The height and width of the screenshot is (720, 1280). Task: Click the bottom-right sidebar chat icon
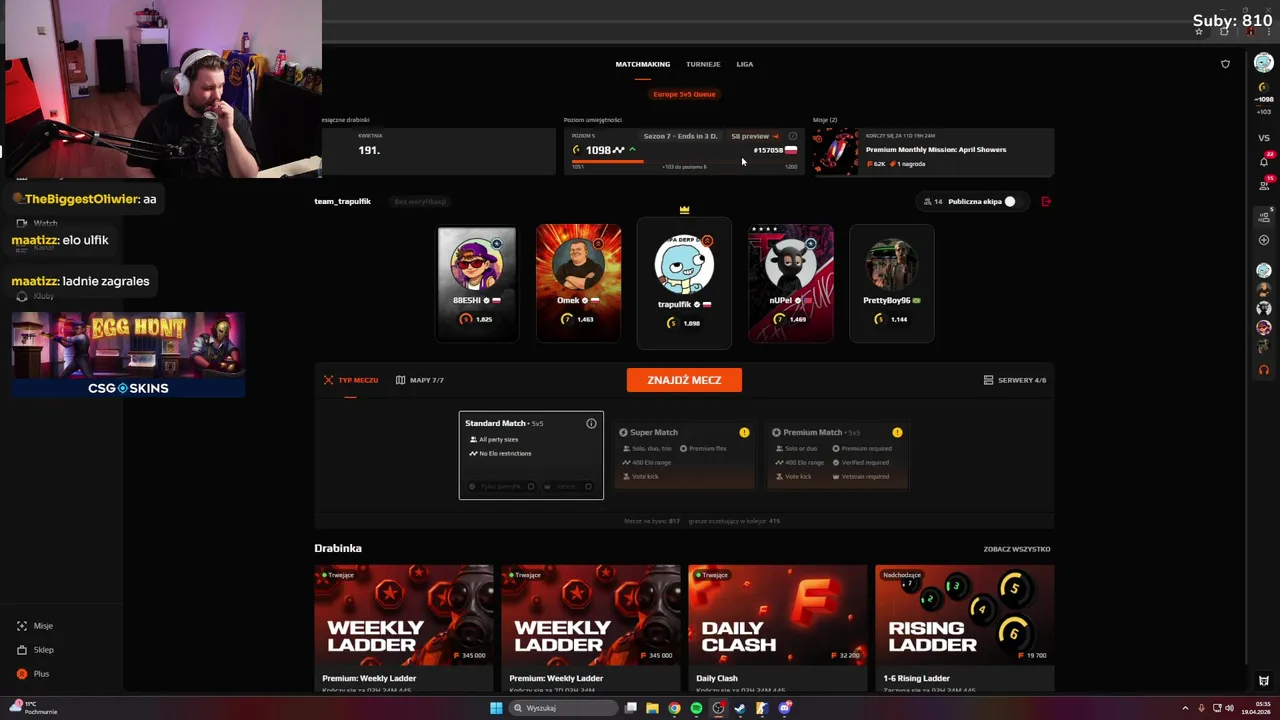coord(1264,681)
